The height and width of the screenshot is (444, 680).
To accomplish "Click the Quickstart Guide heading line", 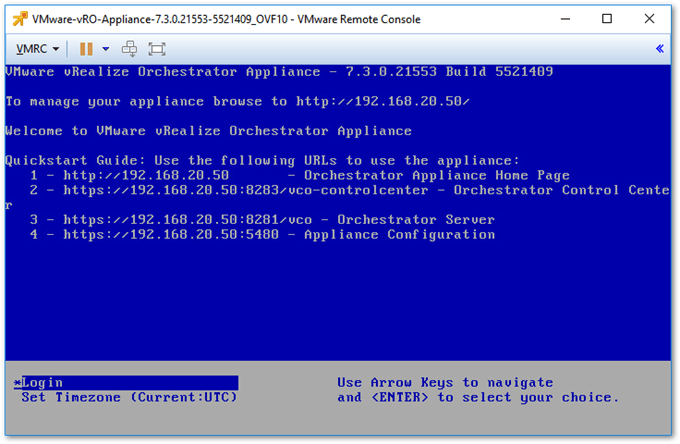I will [262, 160].
